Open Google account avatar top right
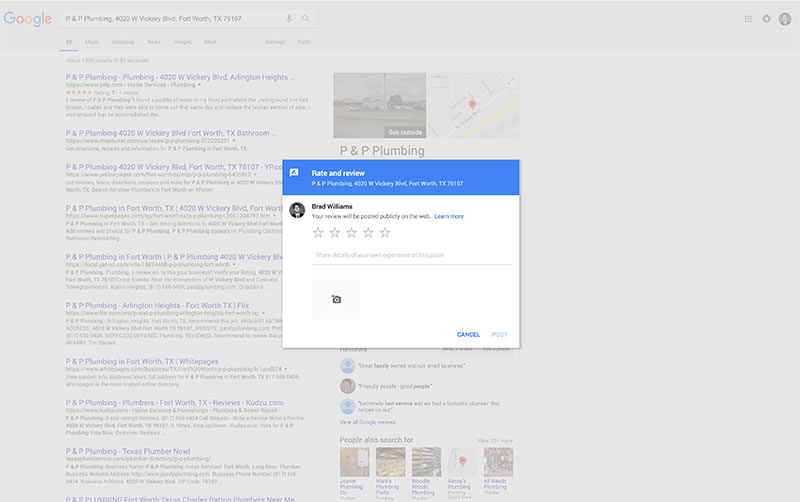The image size is (800, 502). point(785,19)
